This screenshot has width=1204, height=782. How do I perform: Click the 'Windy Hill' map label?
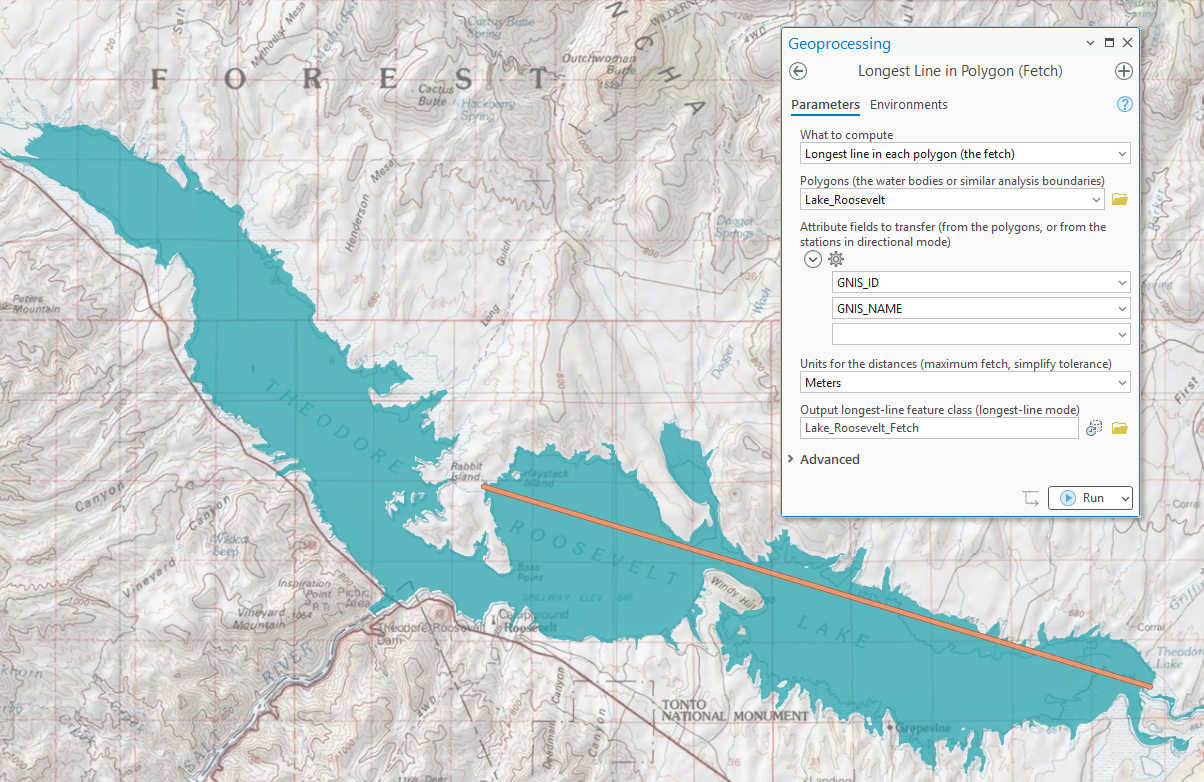pyautogui.click(x=734, y=590)
